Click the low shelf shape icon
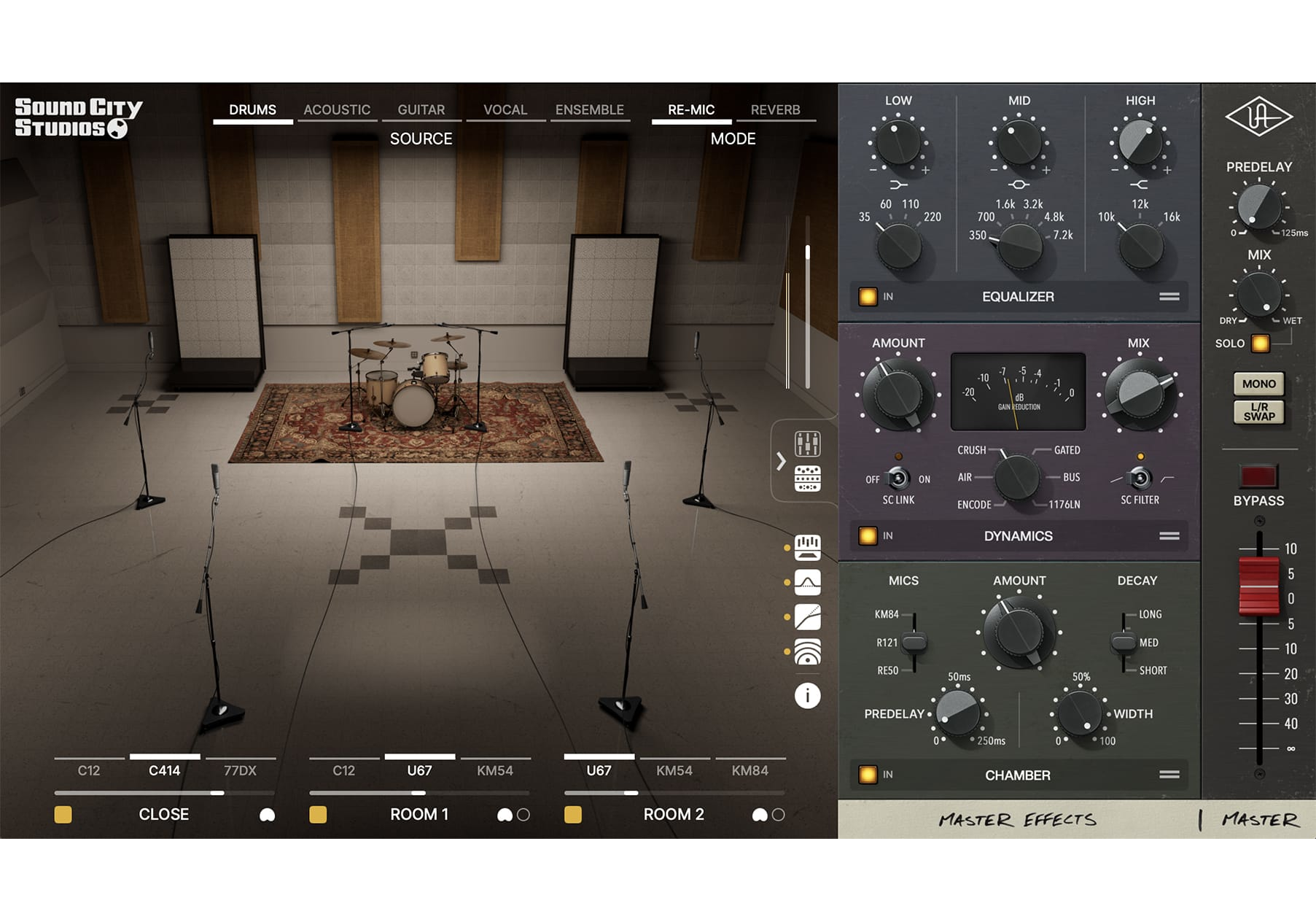 [x=898, y=185]
